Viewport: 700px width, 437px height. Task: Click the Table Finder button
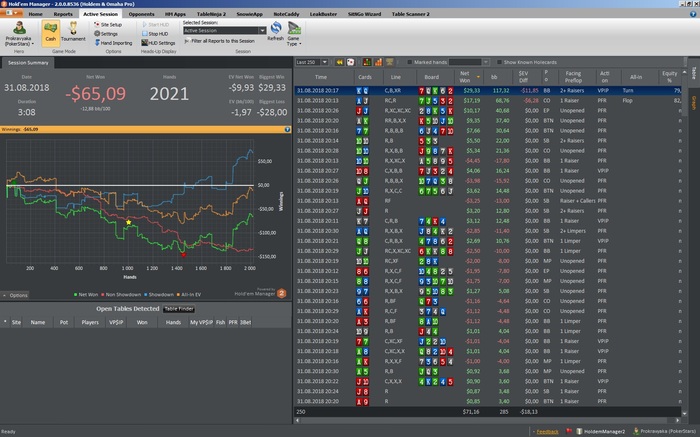pyautogui.click(x=179, y=309)
